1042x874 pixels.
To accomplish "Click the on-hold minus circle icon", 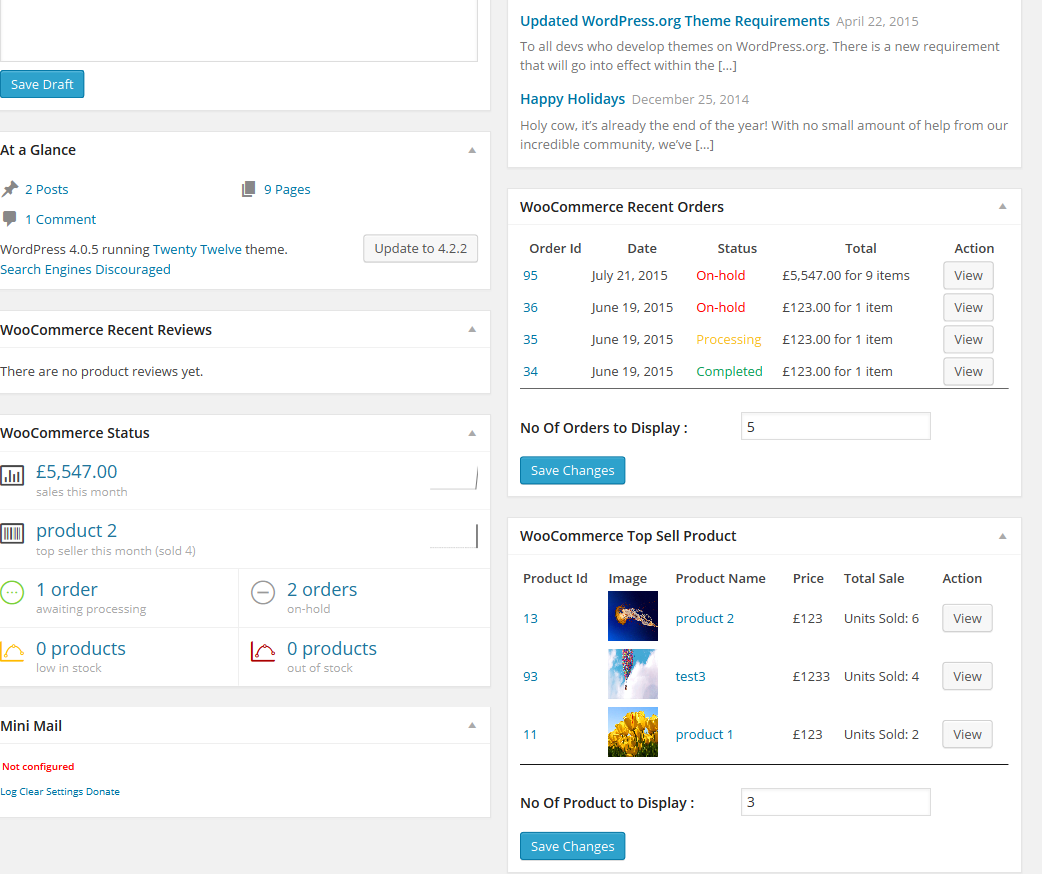I will coord(262,592).
